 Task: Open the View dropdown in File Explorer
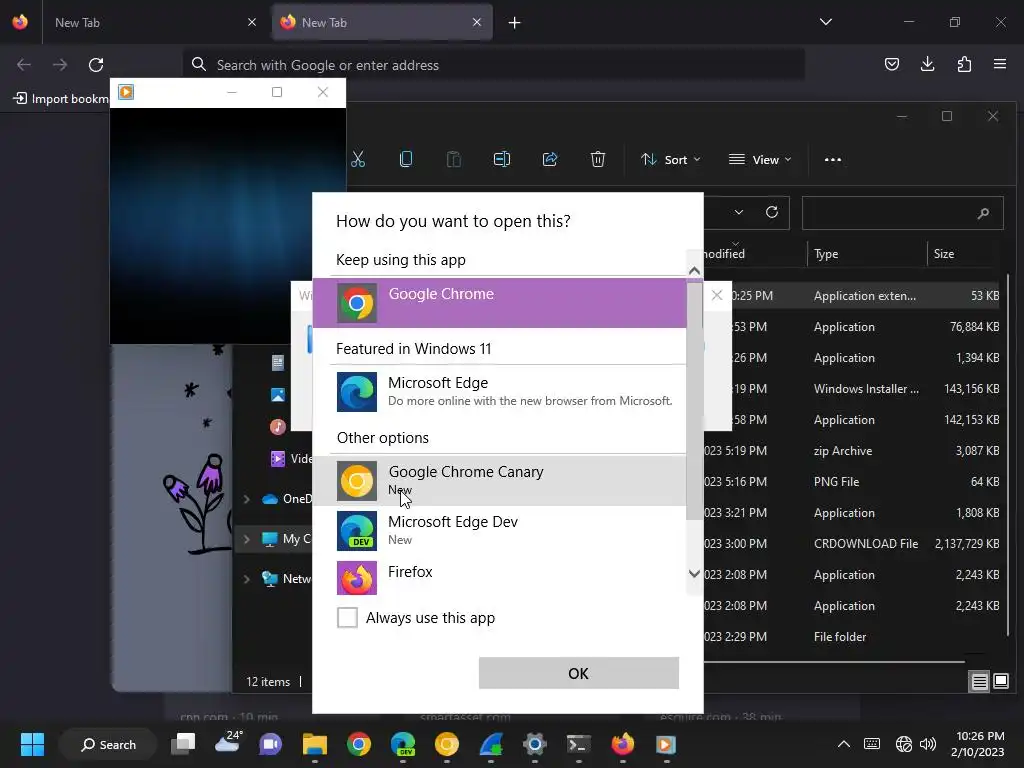tap(760, 159)
